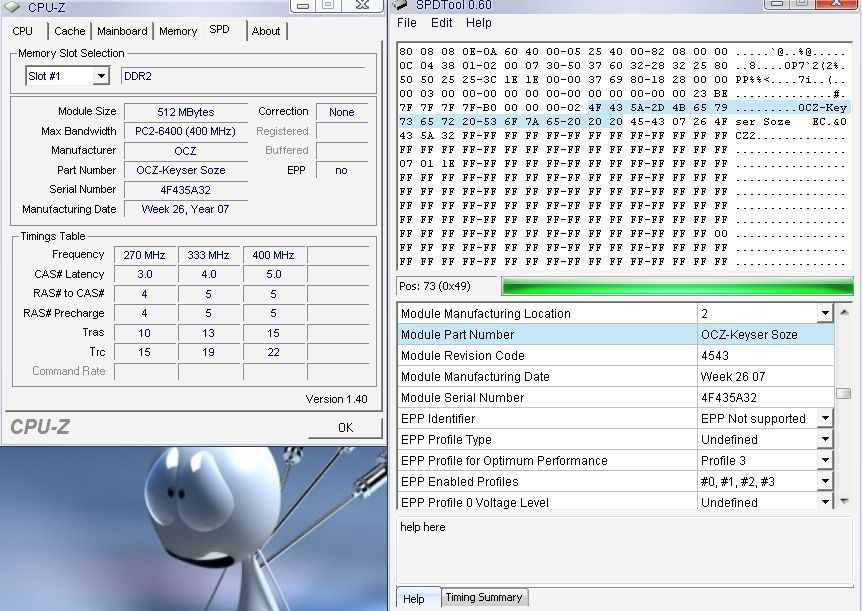The width and height of the screenshot is (862, 611).
Task: Click the 400 MHz frequency cell
Action: tap(273, 255)
